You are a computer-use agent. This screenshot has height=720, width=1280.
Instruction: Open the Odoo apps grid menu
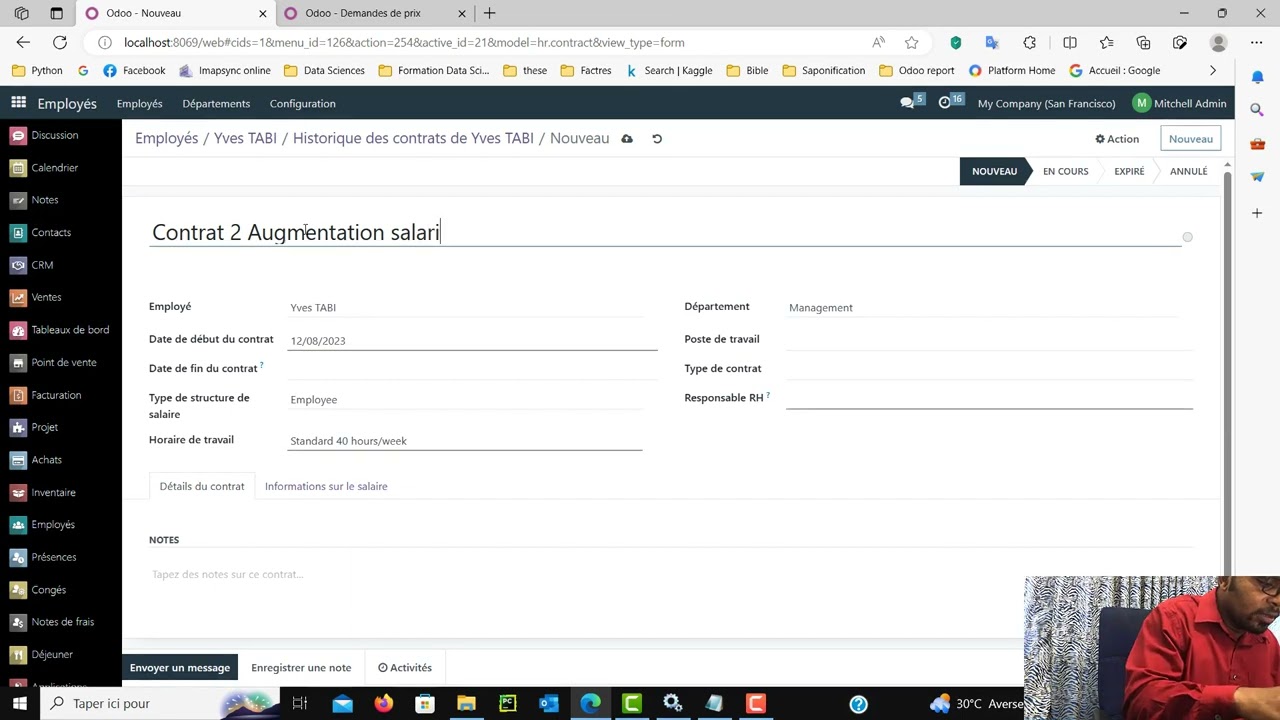pyautogui.click(x=19, y=103)
